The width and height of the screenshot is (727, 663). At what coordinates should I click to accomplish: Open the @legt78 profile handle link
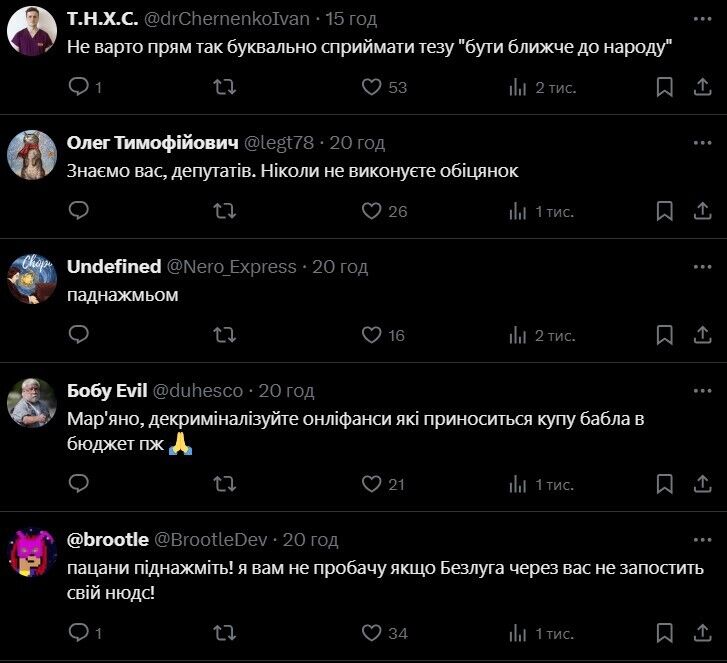278,143
